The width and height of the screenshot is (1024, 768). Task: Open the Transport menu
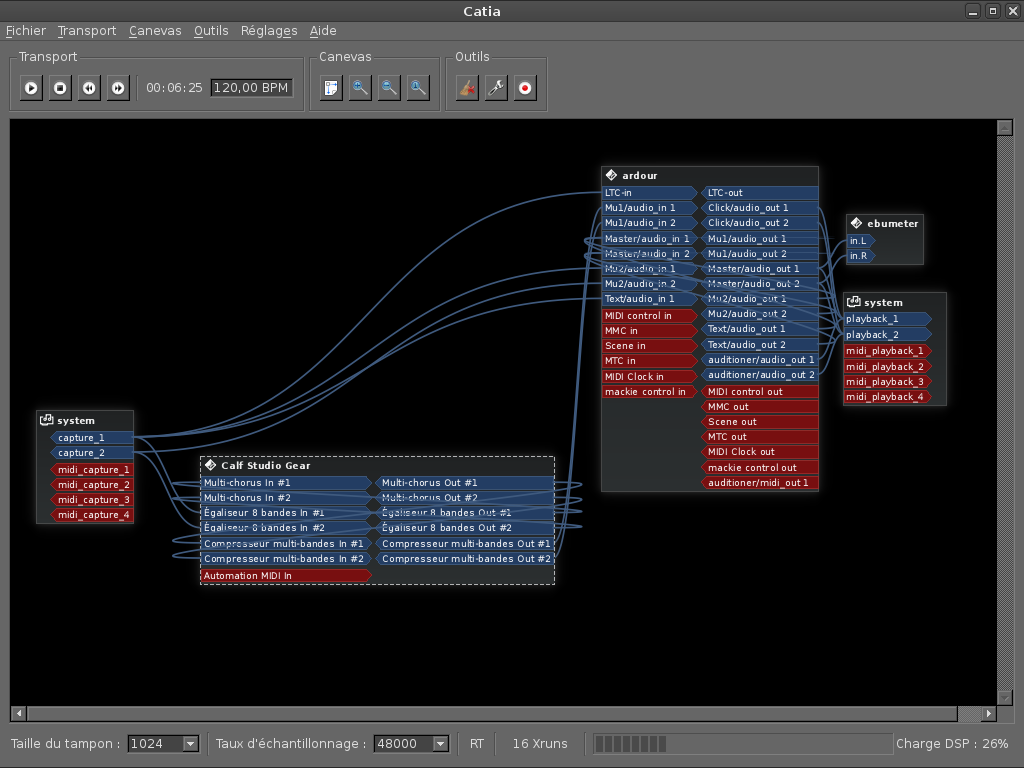tap(87, 31)
